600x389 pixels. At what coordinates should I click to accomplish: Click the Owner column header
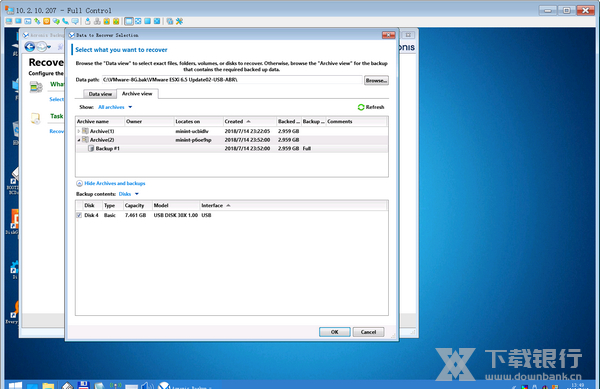click(149, 121)
